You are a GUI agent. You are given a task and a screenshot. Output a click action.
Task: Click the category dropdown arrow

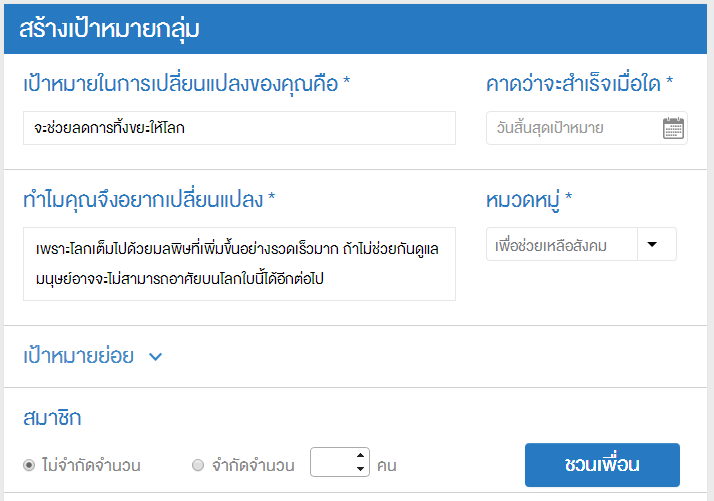[x=653, y=243]
